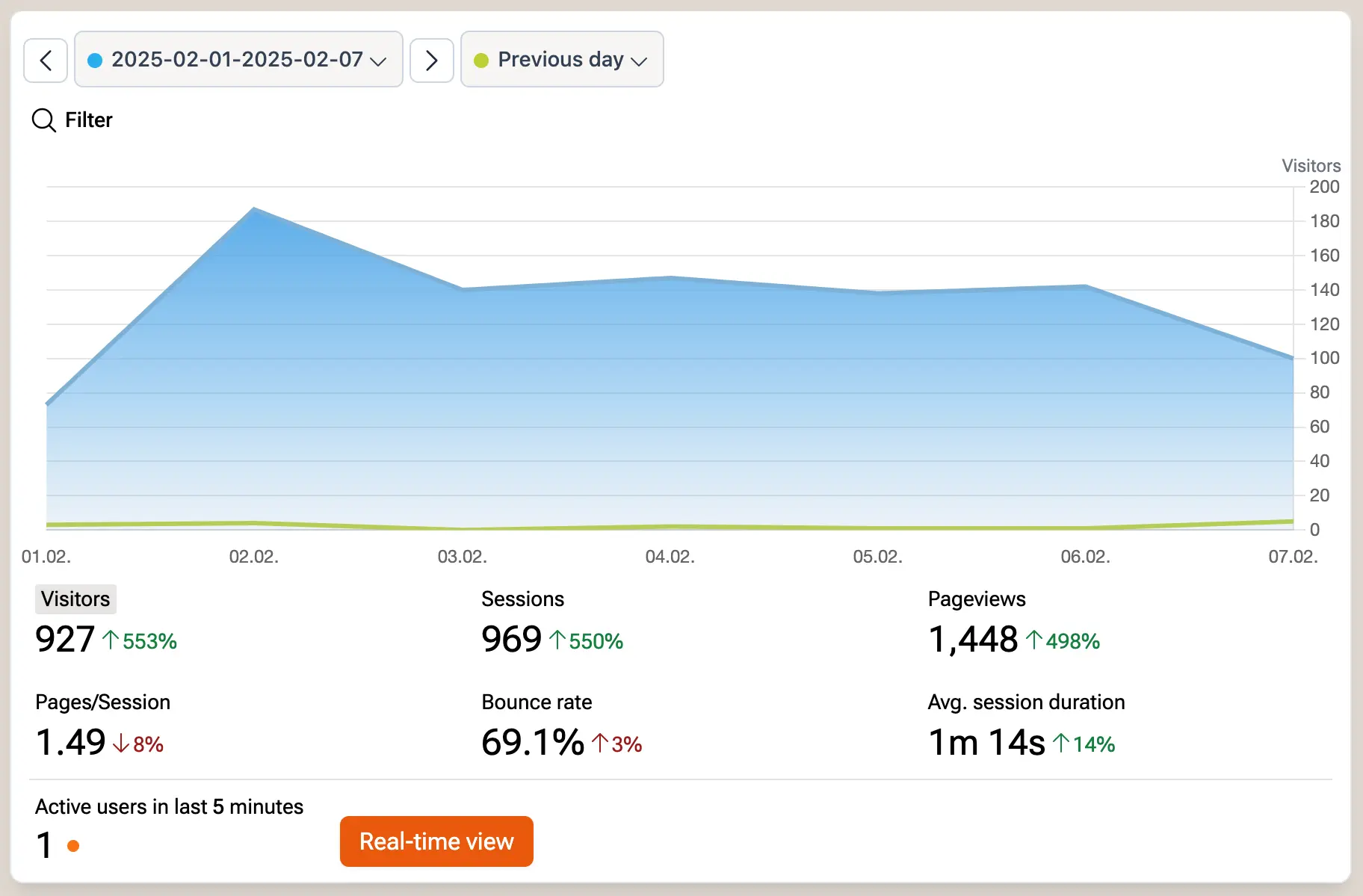Screen dimensions: 1363x896
Task: Select the Sessions metric
Action: pos(523,599)
